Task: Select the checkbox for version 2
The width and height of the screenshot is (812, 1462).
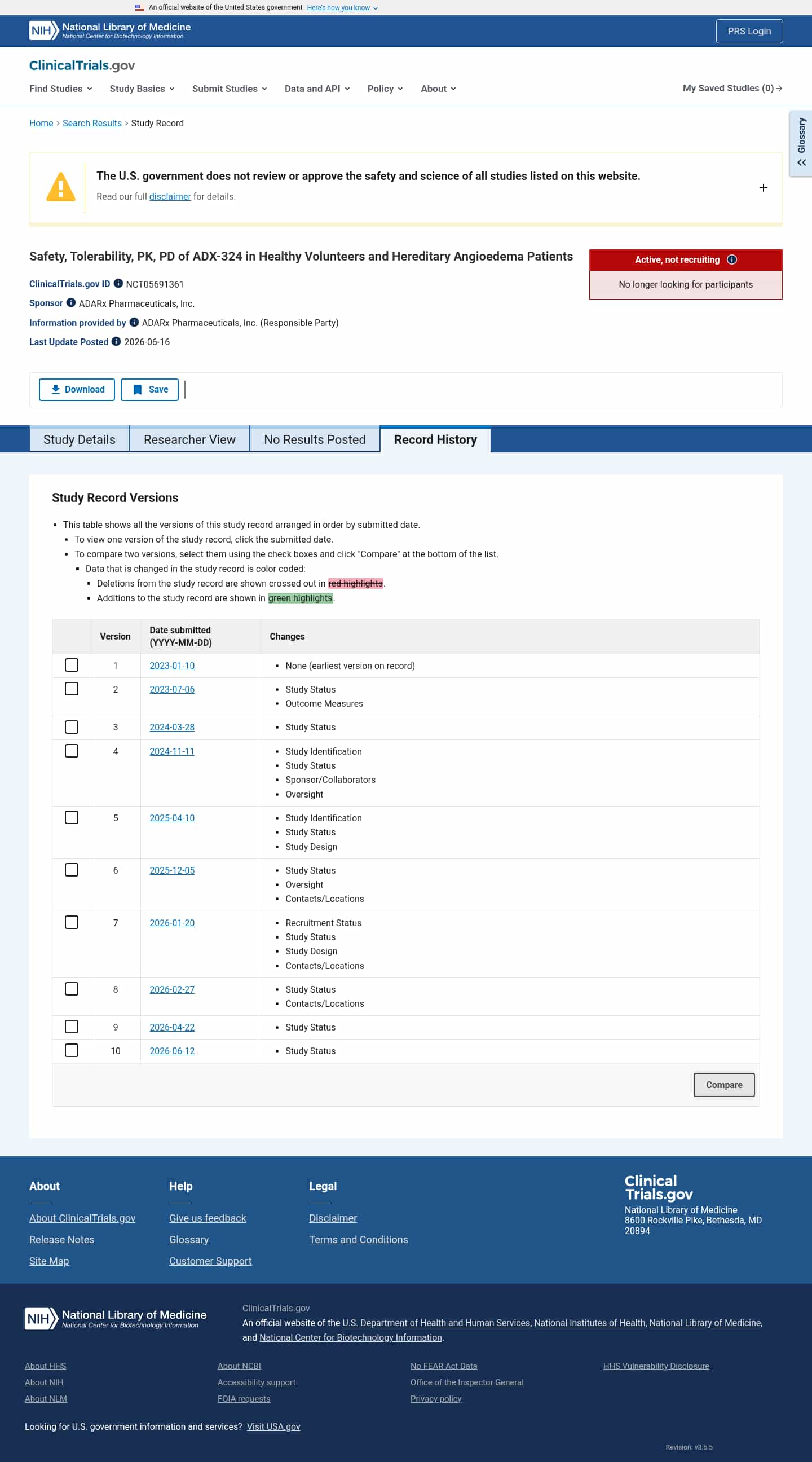Action: pyautogui.click(x=72, y=689)
